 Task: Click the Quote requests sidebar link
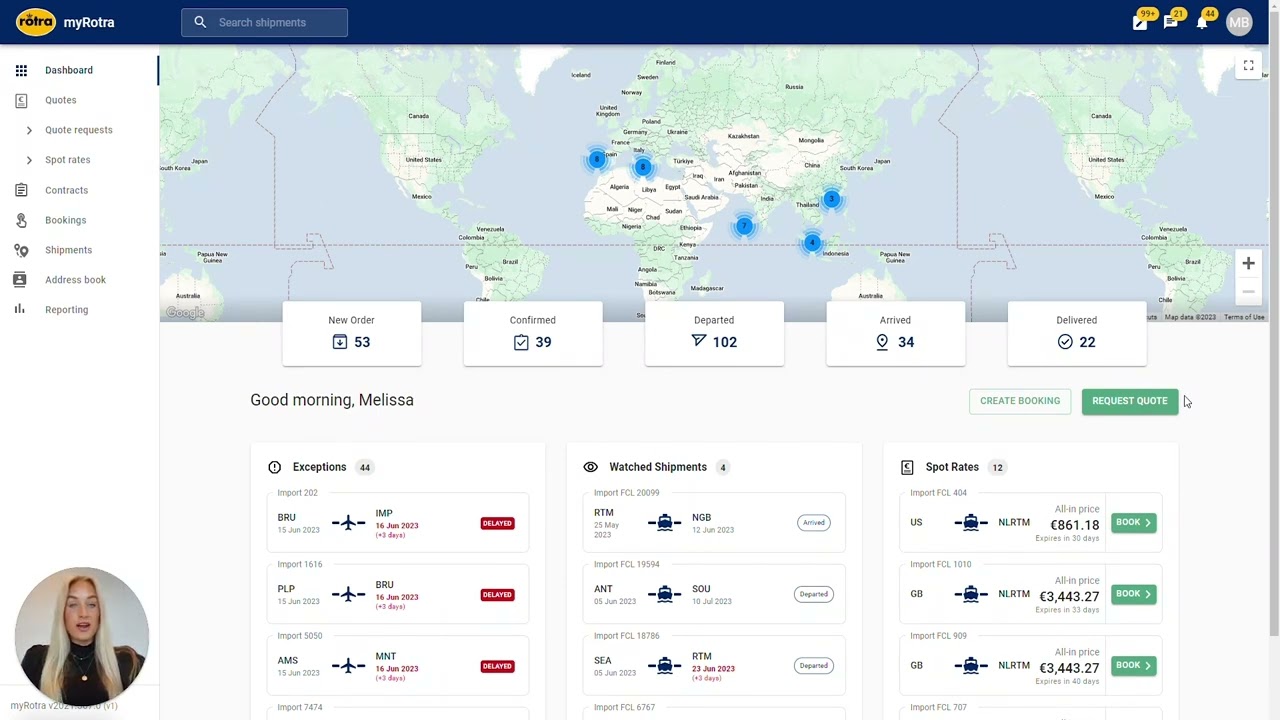79,130
